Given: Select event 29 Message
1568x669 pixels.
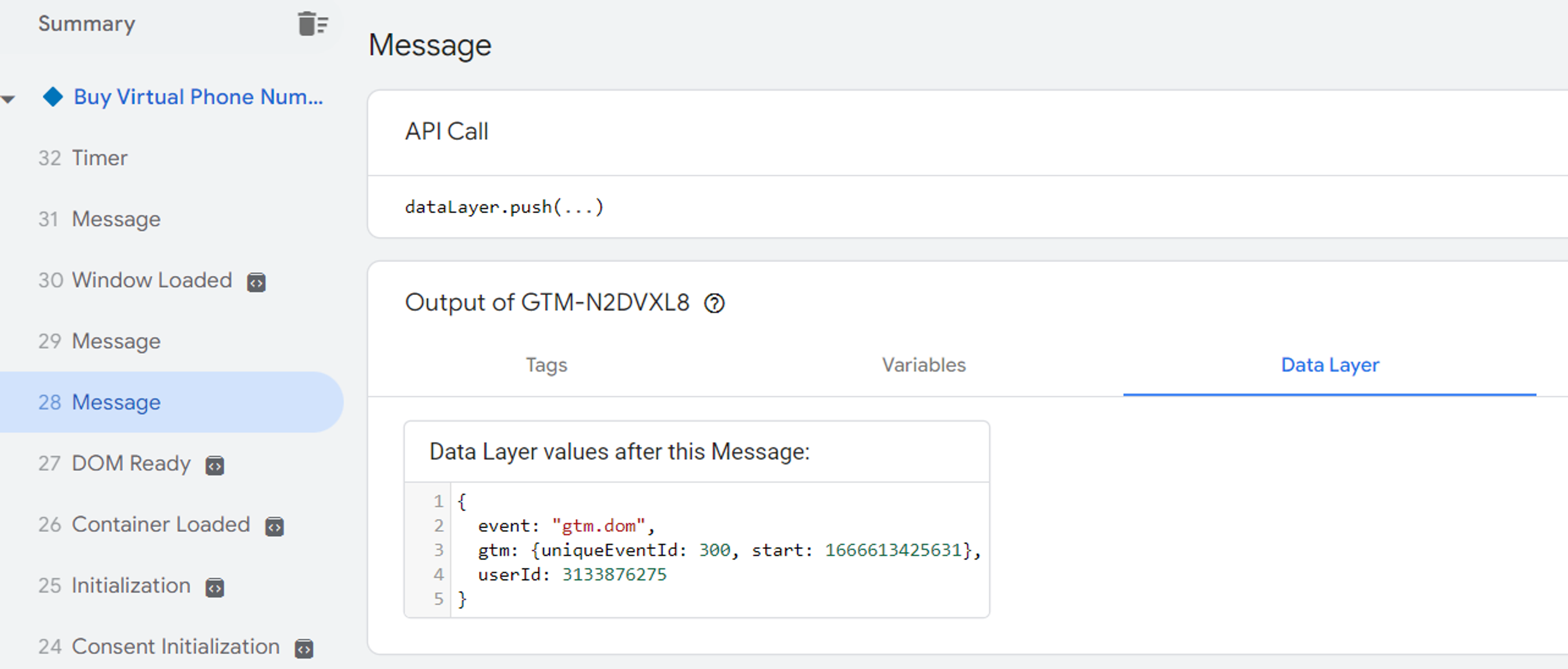Looking at the screenshot, I should [x=99, y=341].
